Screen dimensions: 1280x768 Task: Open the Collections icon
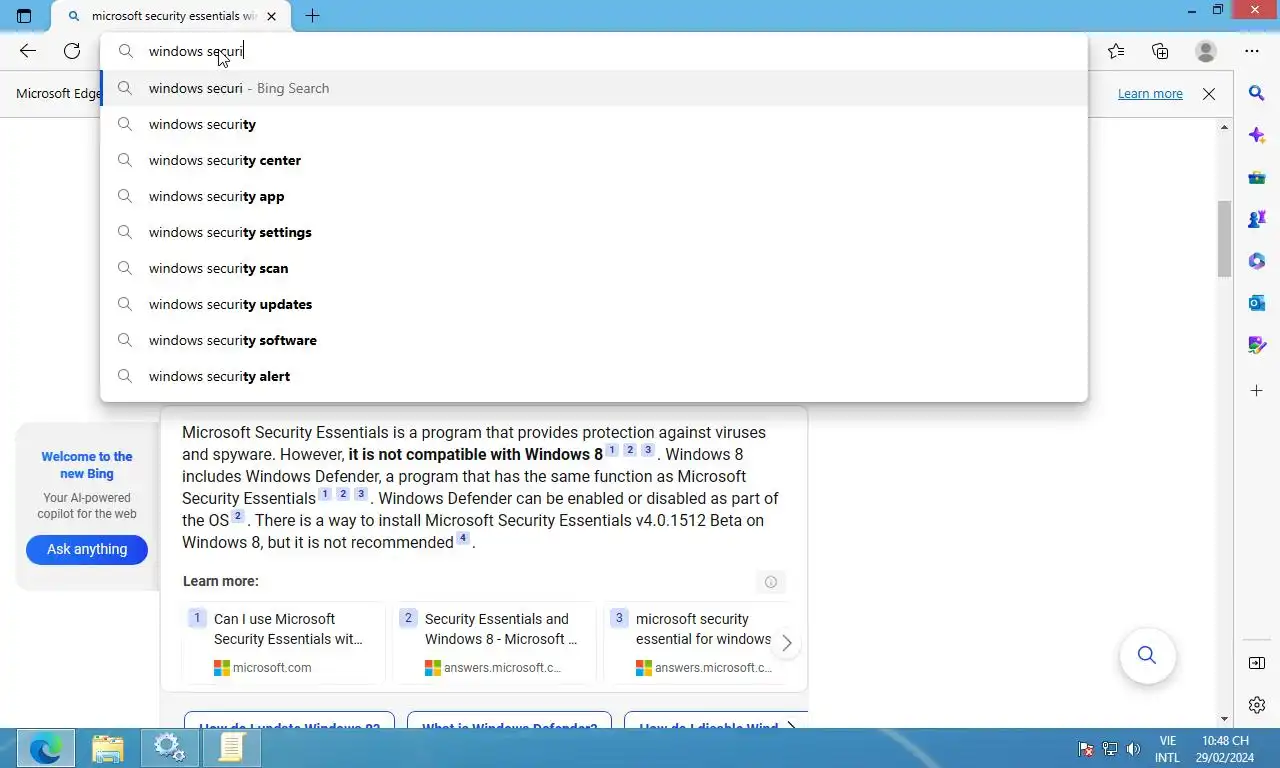click(x=1160, y=51)
